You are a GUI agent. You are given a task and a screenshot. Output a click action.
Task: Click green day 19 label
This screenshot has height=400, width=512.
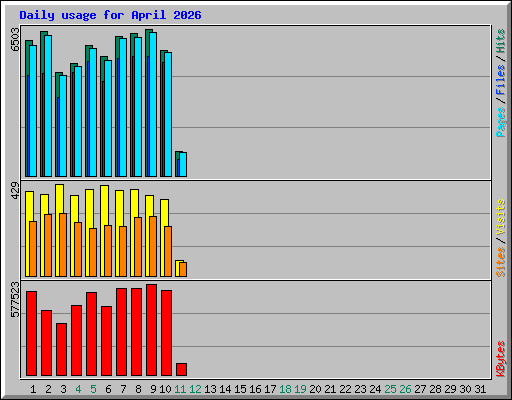(300, 389)
